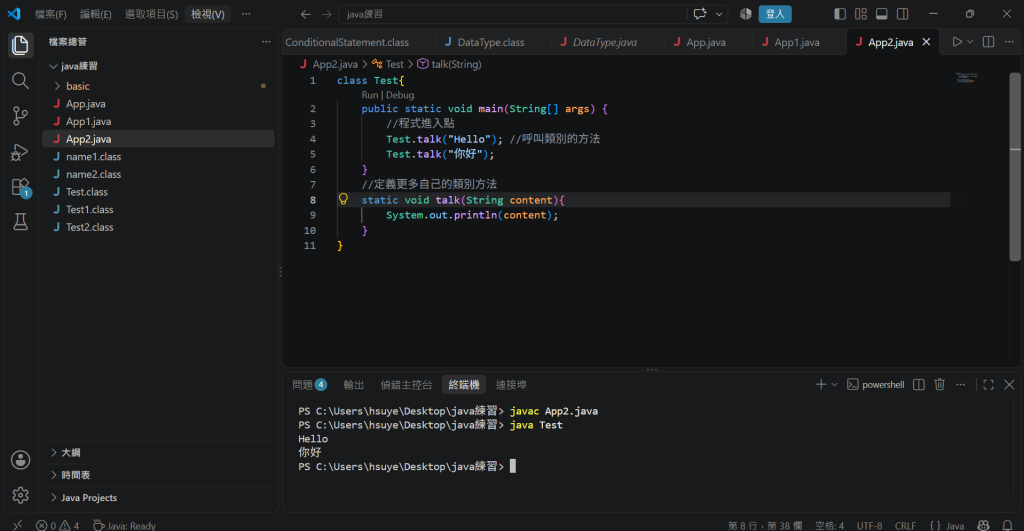Switch to the 偵錯主控台 debug console tab
This screenshot has width=1024, height=531.
coord(406,385)
